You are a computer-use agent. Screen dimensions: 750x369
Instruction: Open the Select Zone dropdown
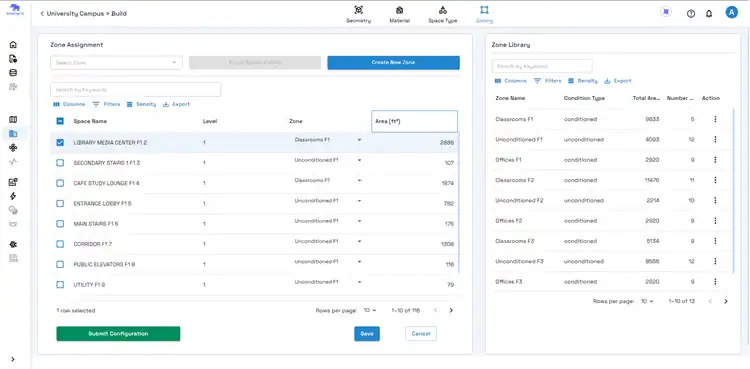coord(116,63)
